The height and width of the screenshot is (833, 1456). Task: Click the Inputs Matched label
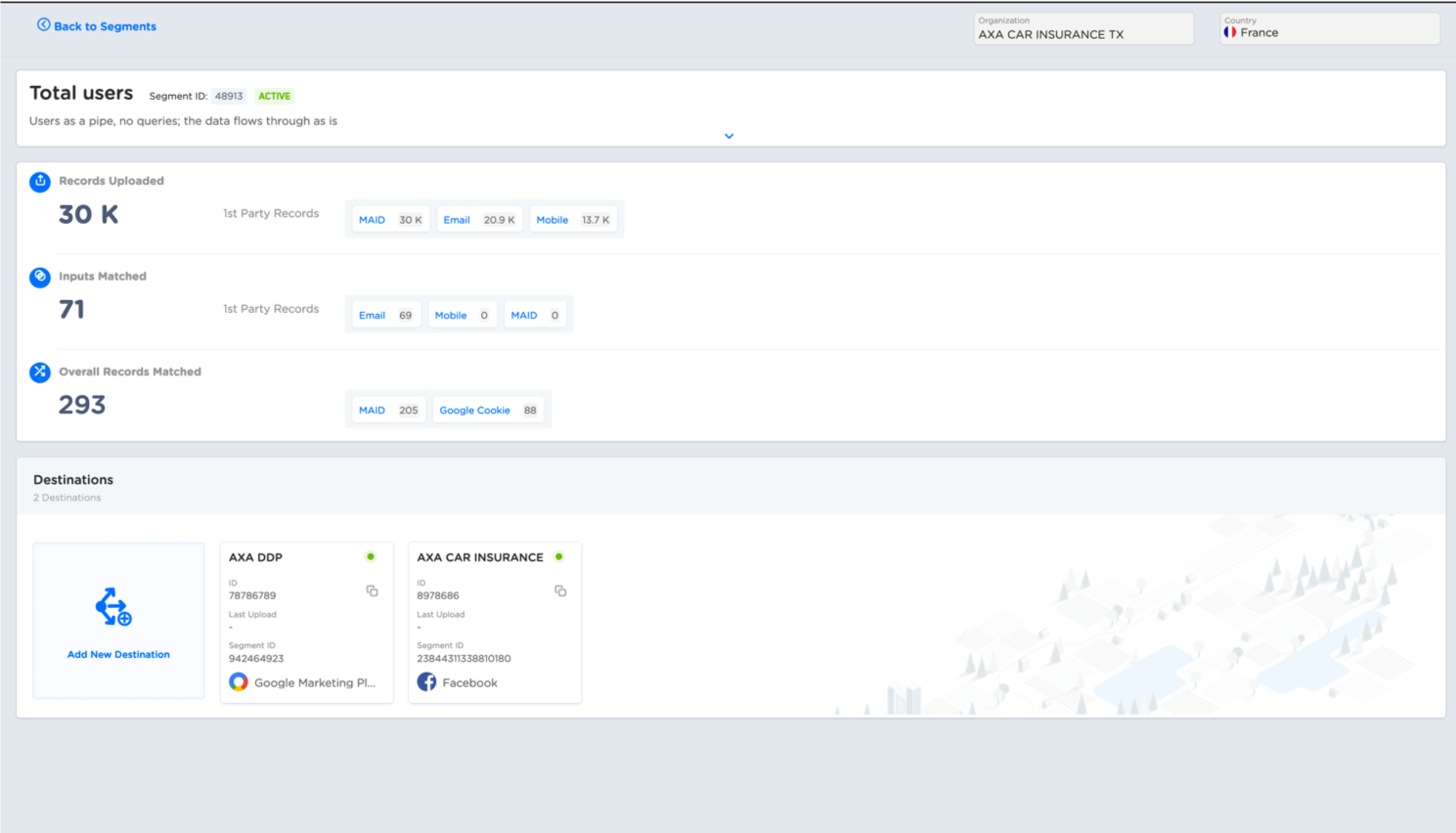pyautogui.click(x=103, y=277)
